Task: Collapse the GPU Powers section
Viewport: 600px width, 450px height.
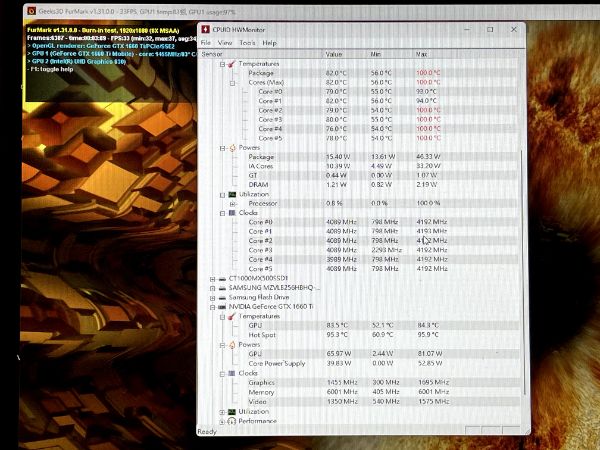Action: click(x=222, y=345)
